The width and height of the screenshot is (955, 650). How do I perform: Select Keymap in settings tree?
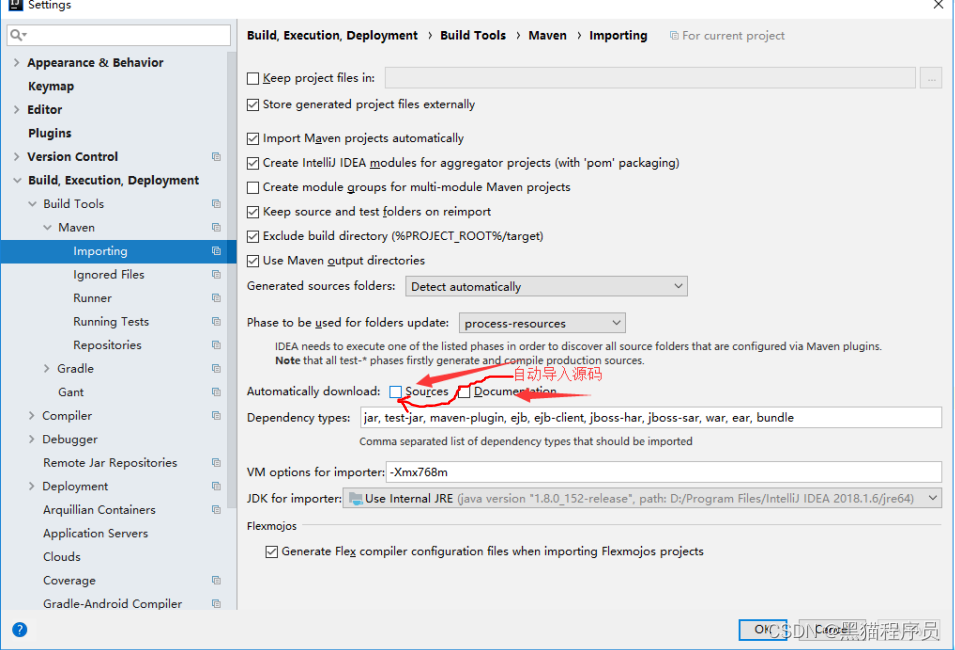(51, 86)
